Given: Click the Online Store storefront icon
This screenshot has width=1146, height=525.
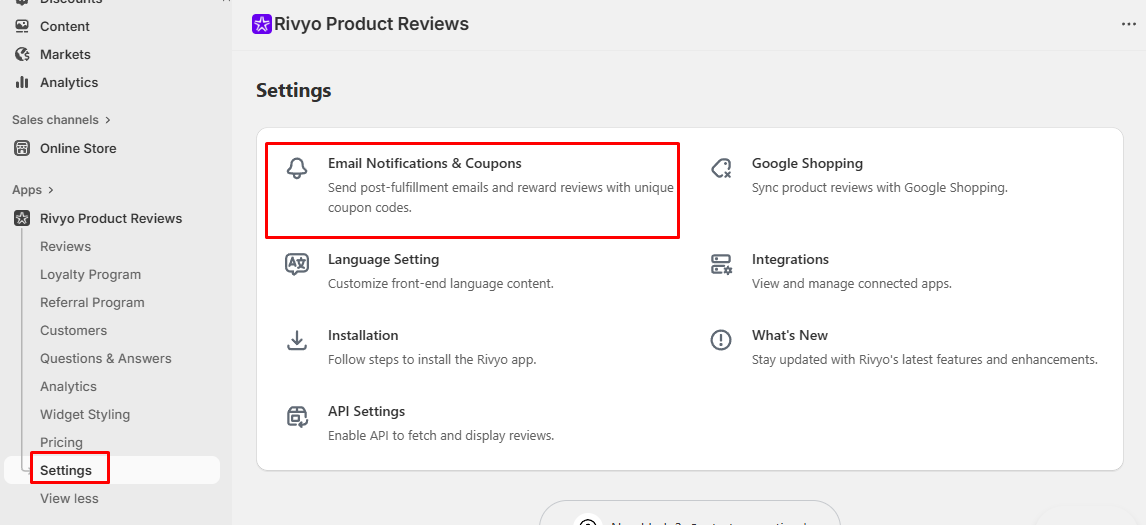Looking at the screenshot, I should (22, 148).
